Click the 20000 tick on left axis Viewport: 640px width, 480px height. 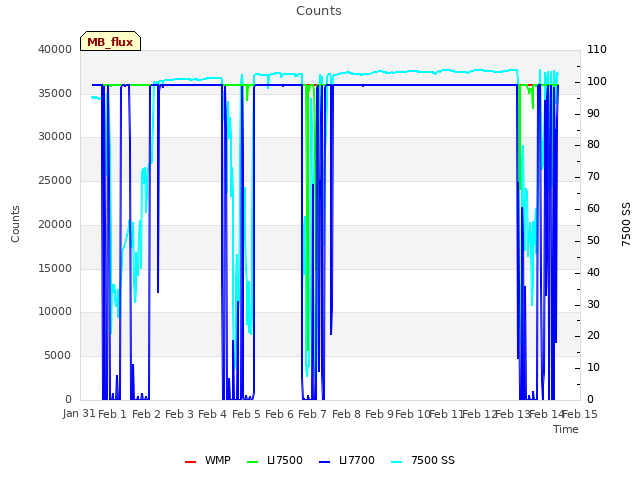[55, 224]
